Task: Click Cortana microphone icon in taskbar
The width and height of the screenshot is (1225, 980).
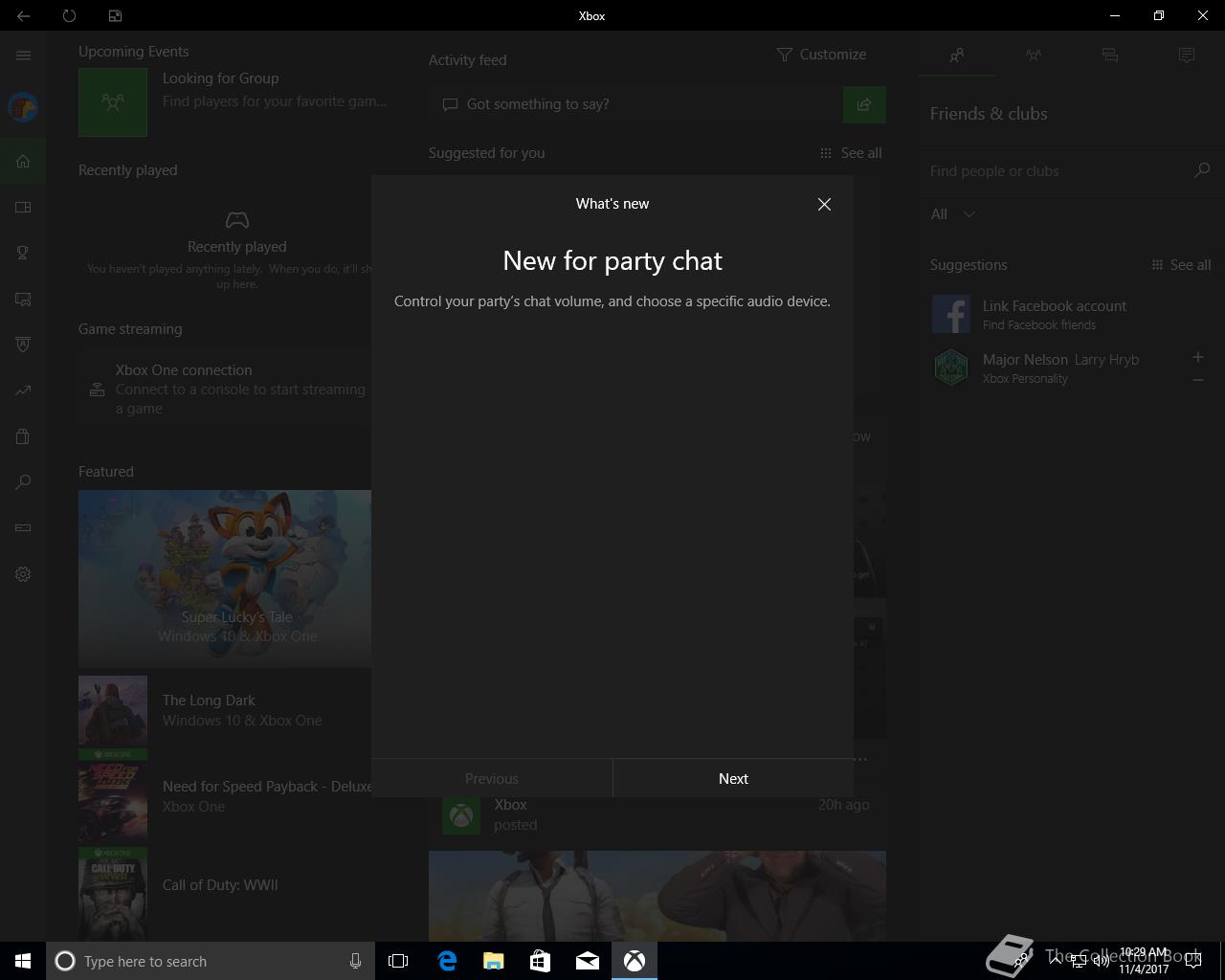Action: pyautogui.click(x=355, y=961)
